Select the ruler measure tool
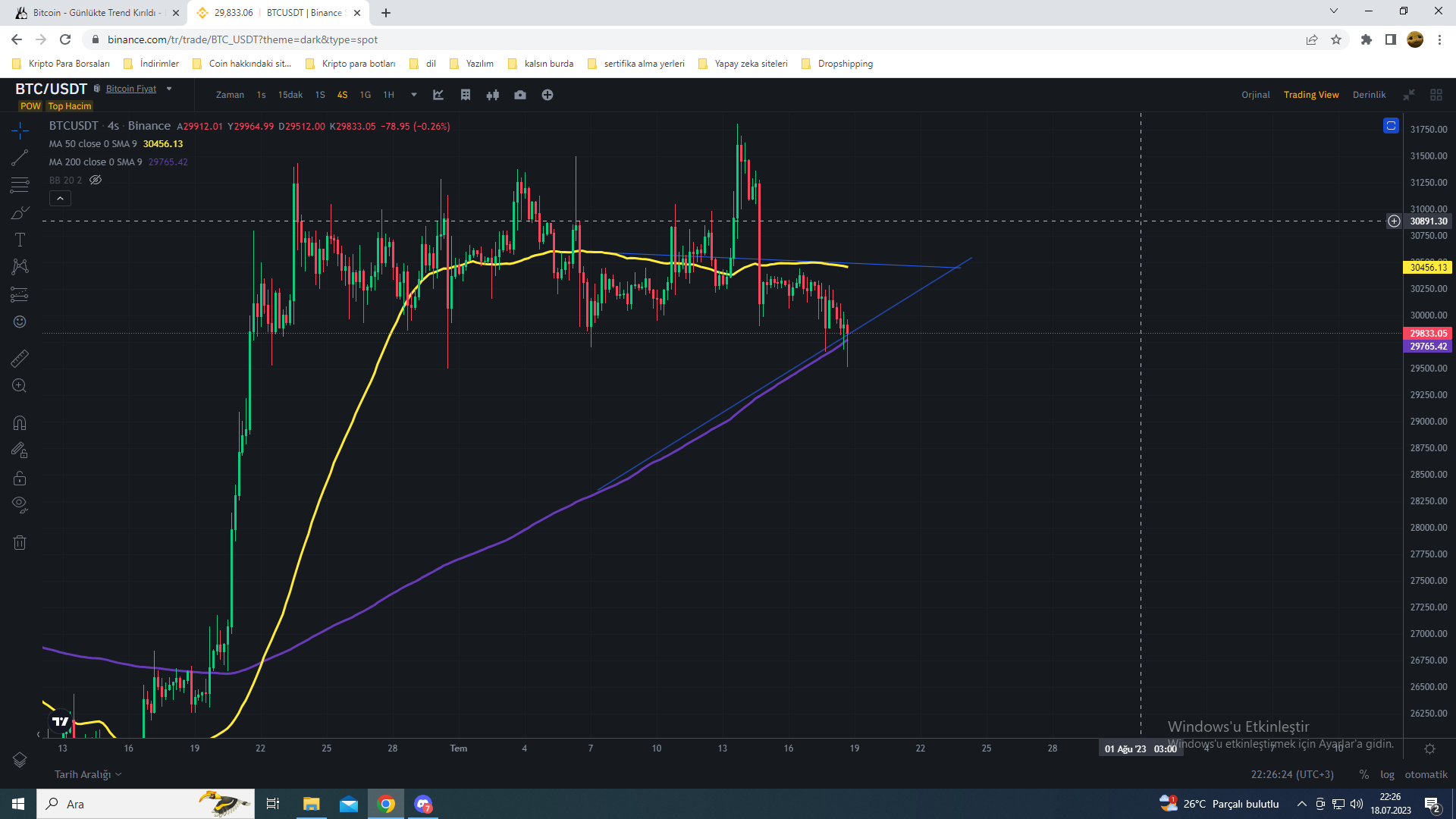The image size is (1456, 819). (x=20, y=358)
